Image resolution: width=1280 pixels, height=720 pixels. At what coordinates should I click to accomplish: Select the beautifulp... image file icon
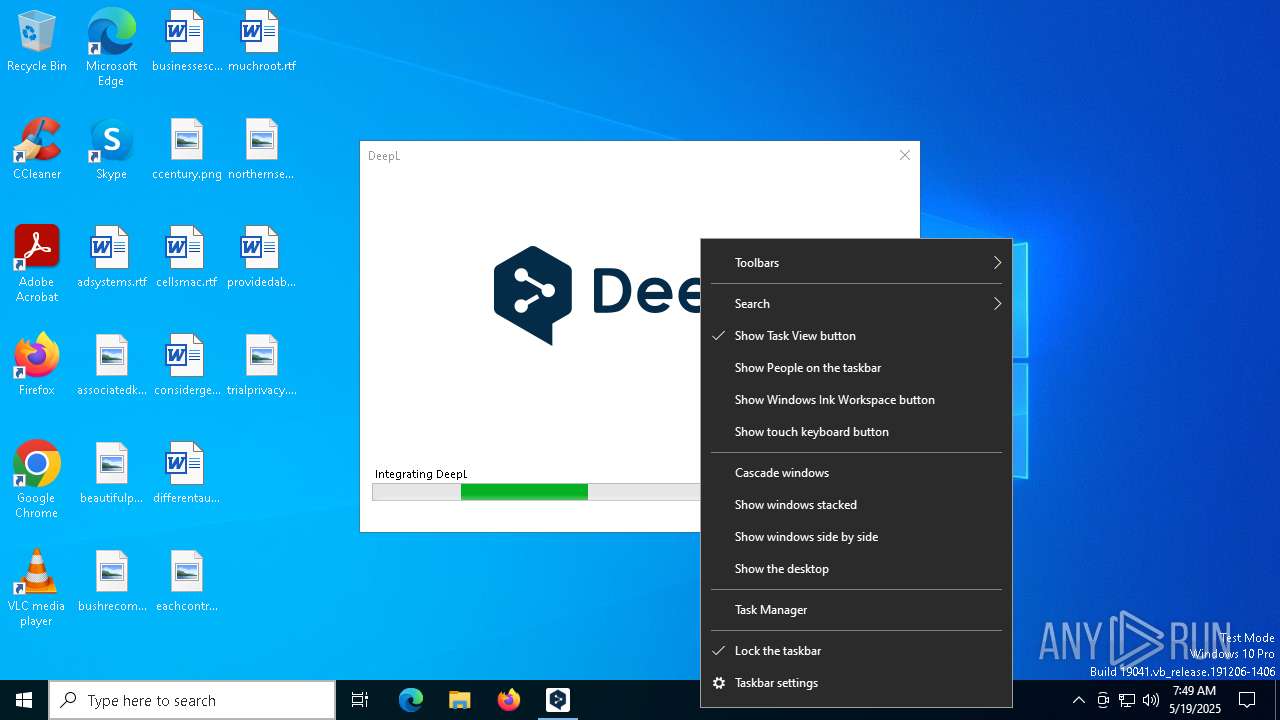click(x=111, y=473)
